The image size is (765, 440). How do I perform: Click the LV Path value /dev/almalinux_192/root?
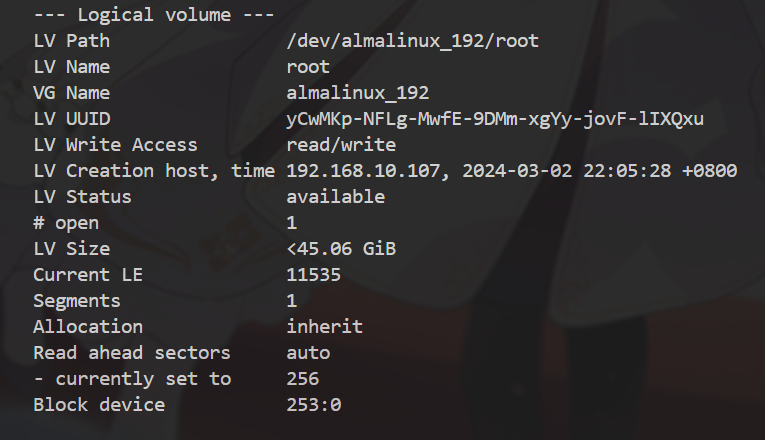(x=412, y=41)
